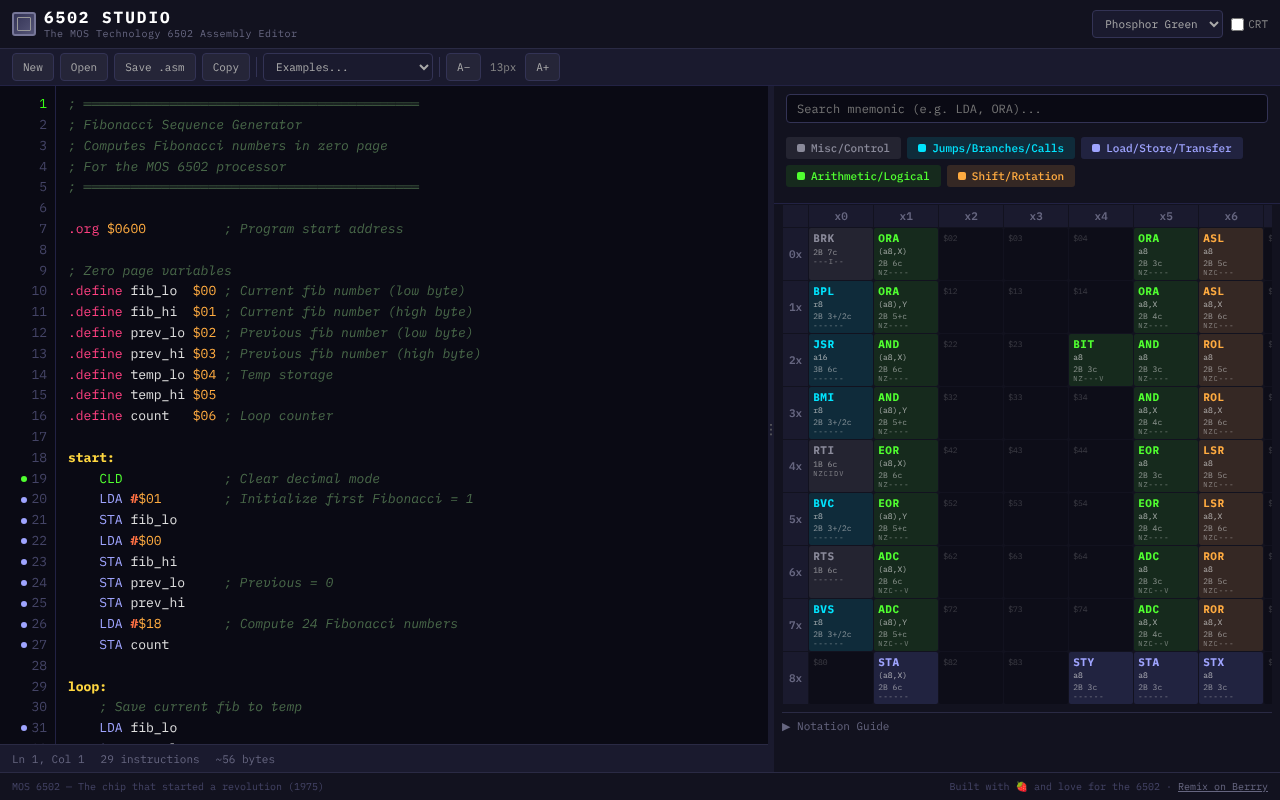Select the STY a8 opcode cell

coord(1101,678)
